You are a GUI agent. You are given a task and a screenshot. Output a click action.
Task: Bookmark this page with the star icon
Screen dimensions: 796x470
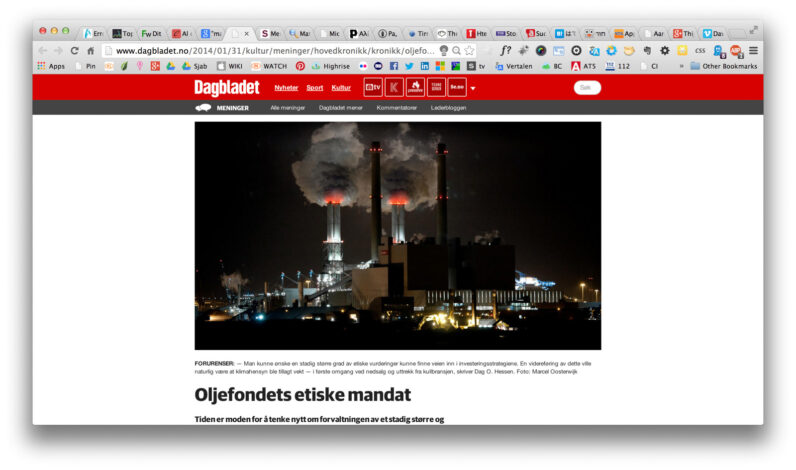(469, 50)
